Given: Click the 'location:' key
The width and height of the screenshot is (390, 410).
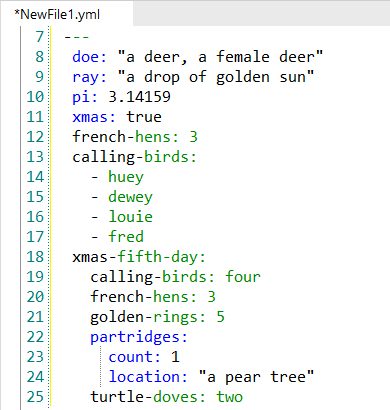Looking at the screenshot, I should pyautogui.click(x=148, y=377).
